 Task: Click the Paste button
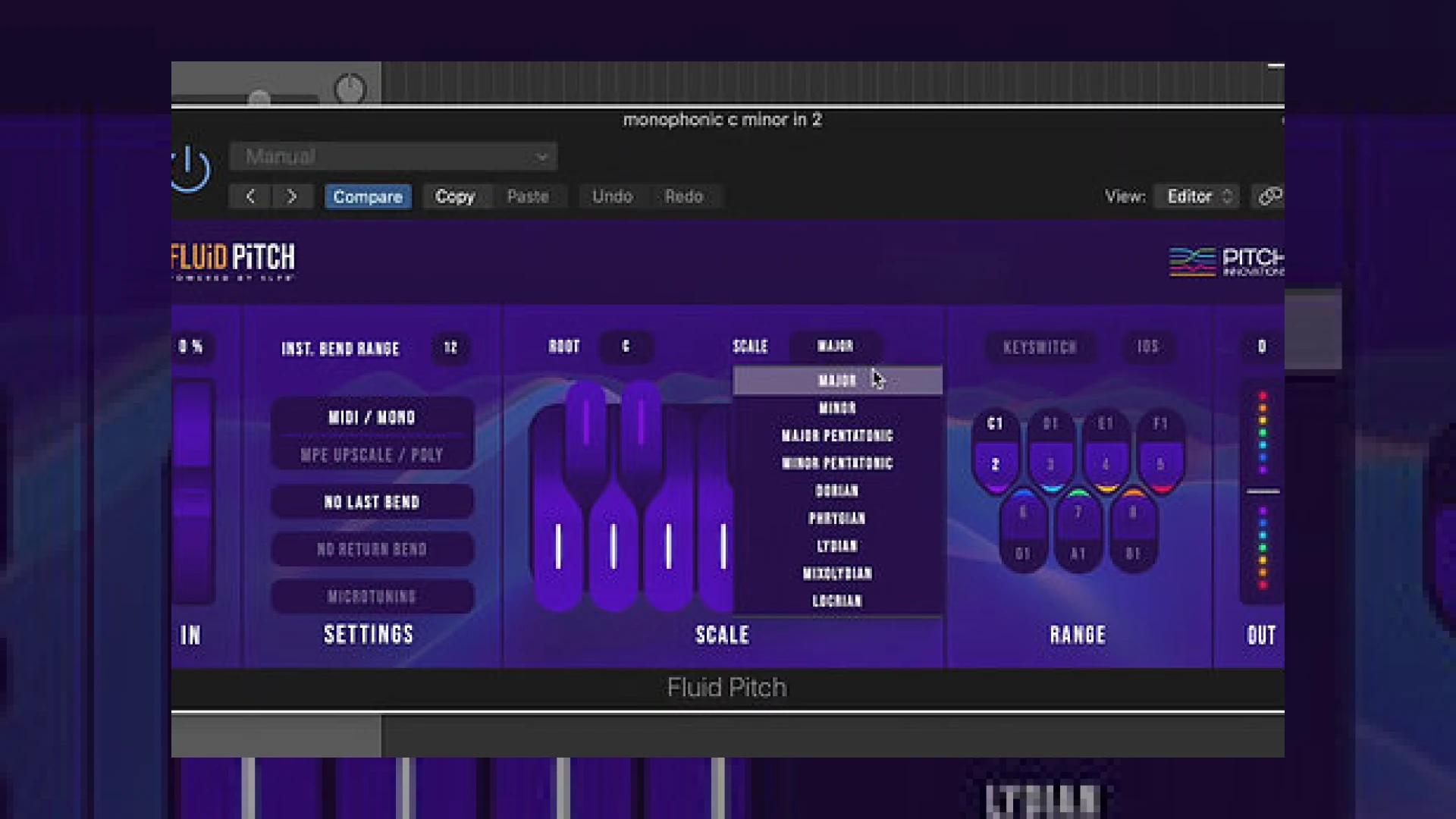tap(528, 196)
